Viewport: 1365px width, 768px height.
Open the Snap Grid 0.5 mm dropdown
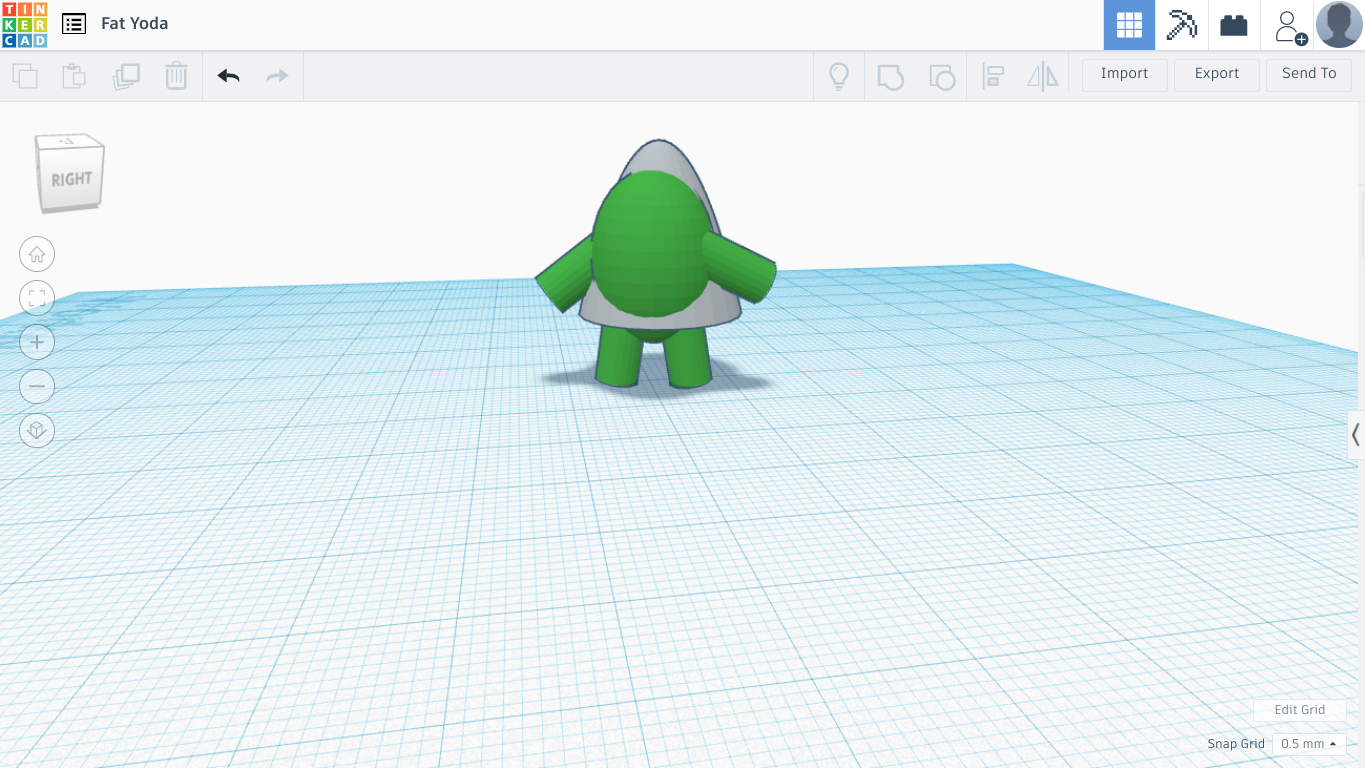point(1309,744)
